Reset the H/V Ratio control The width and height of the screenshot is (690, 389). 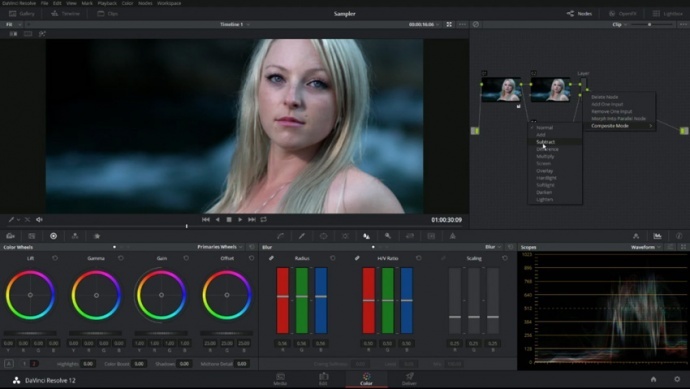pos(418,258)
